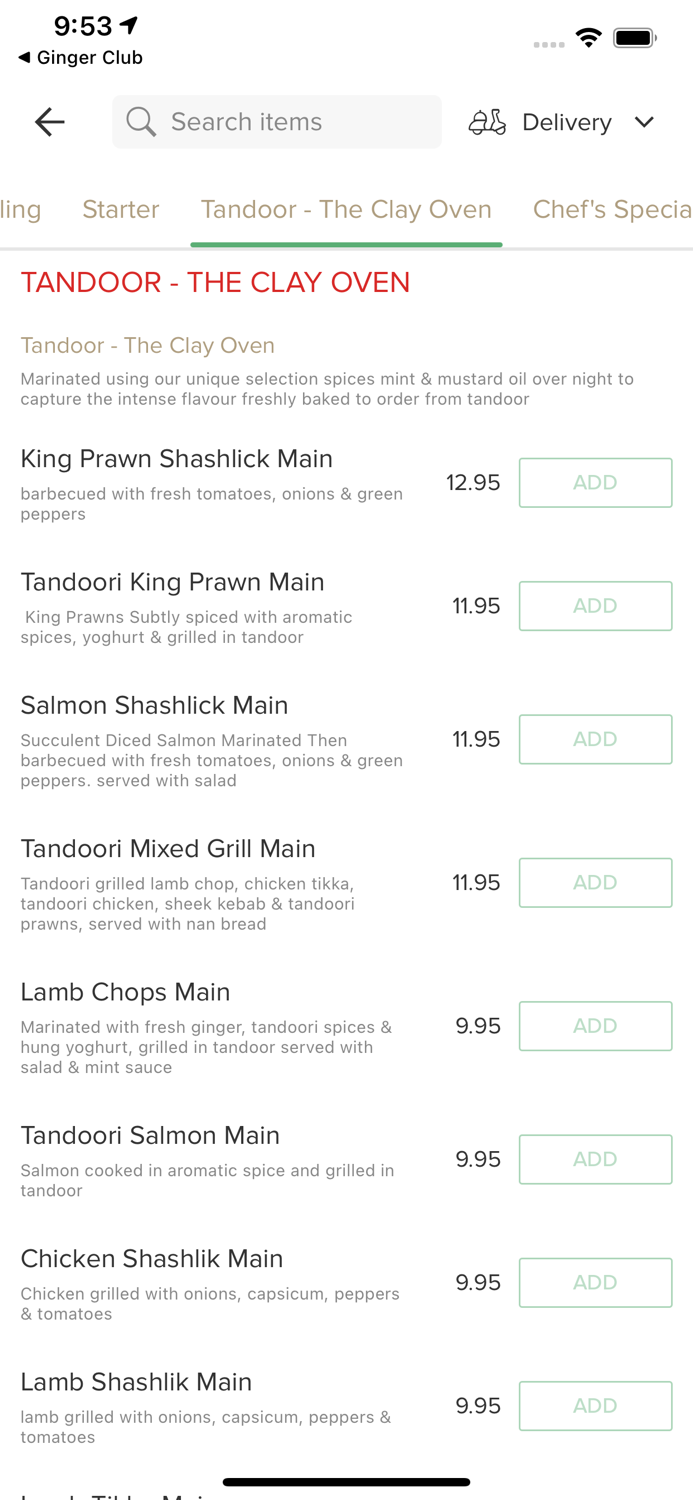Viewport: 693px width, 1500px height.
Task: Tap the magnifying glass search icon
Action: coord(141,122)
